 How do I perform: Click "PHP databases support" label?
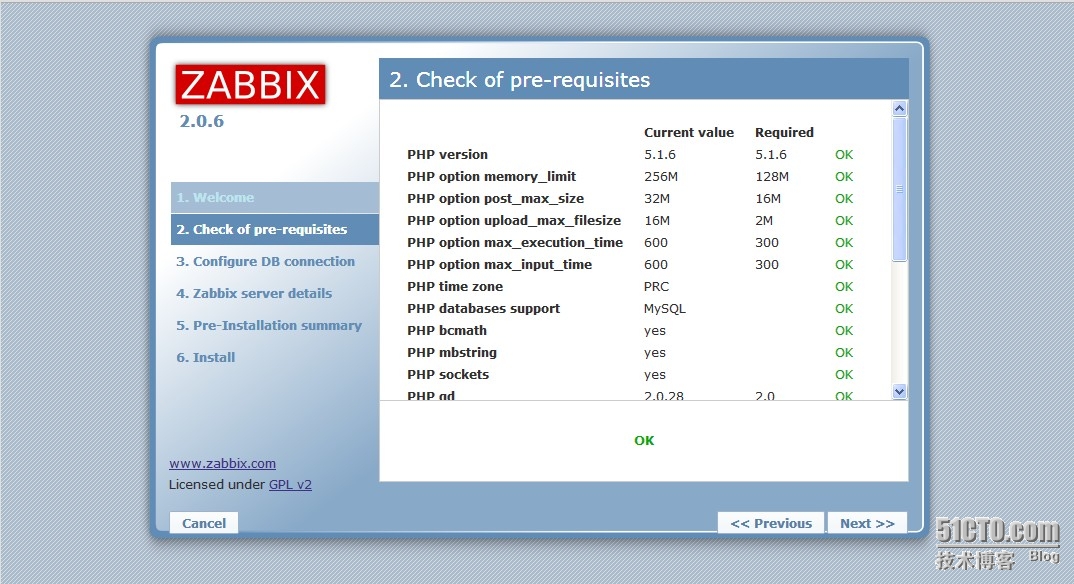[483, 309]
